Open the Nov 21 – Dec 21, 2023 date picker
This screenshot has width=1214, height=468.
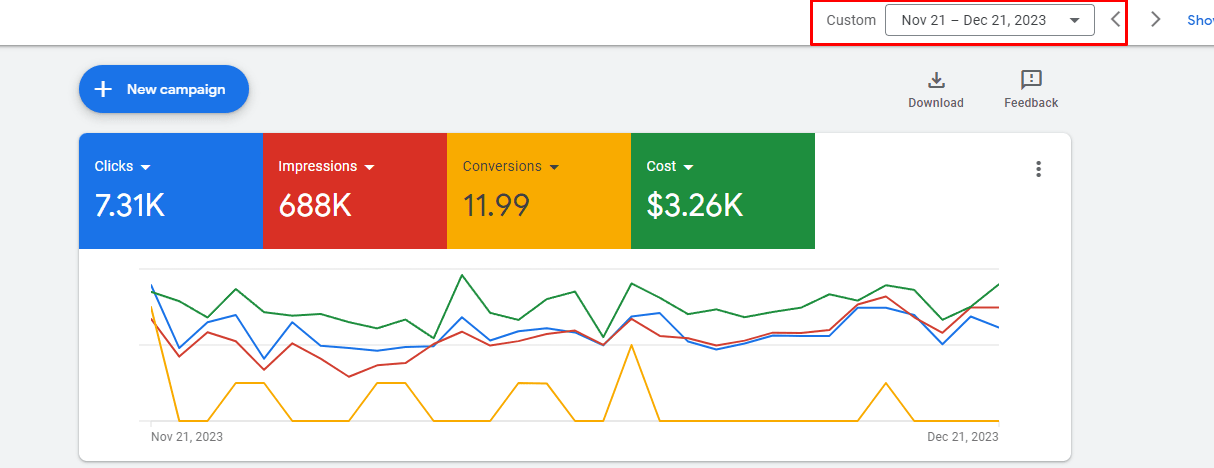(x=989, y=20)
